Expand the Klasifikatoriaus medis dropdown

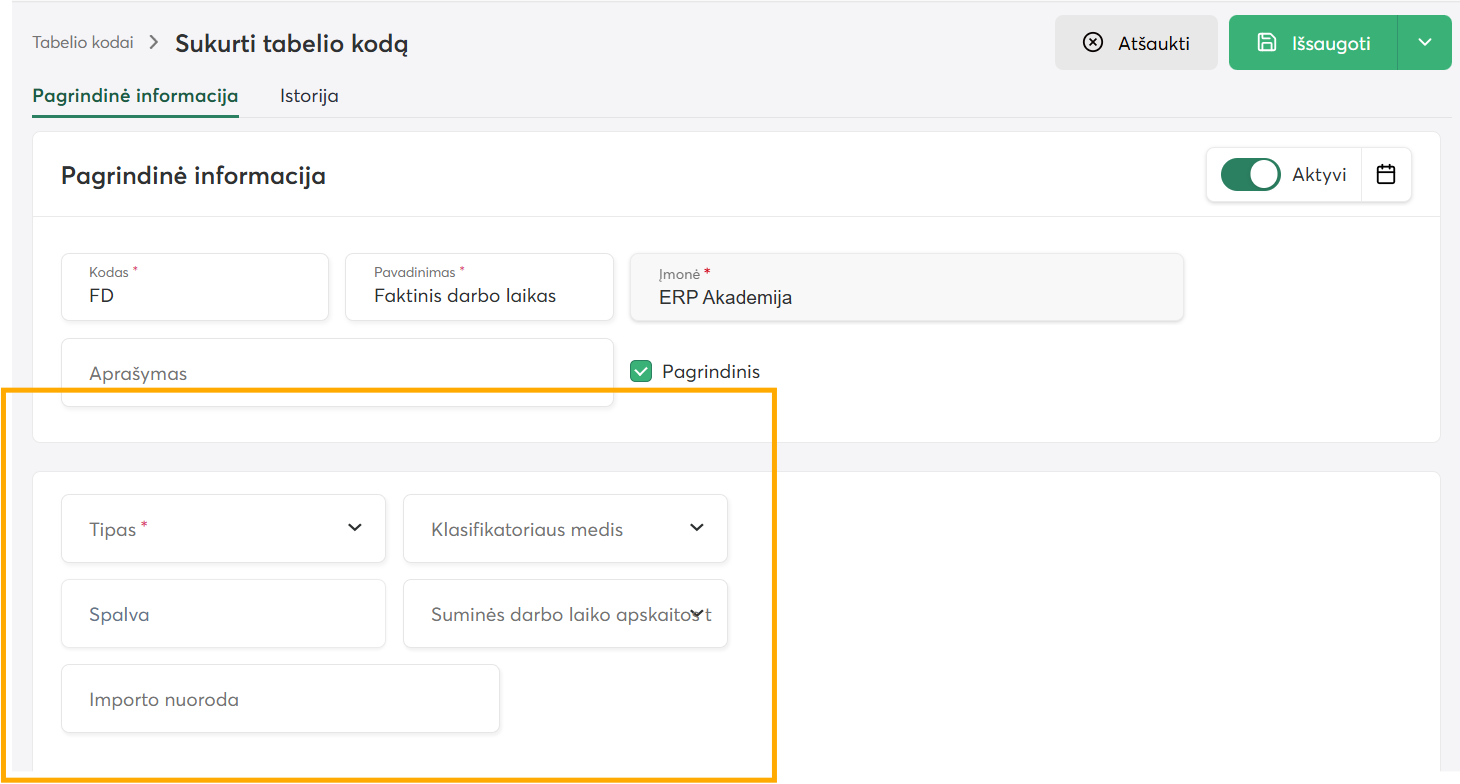click(x=566, y=528)
